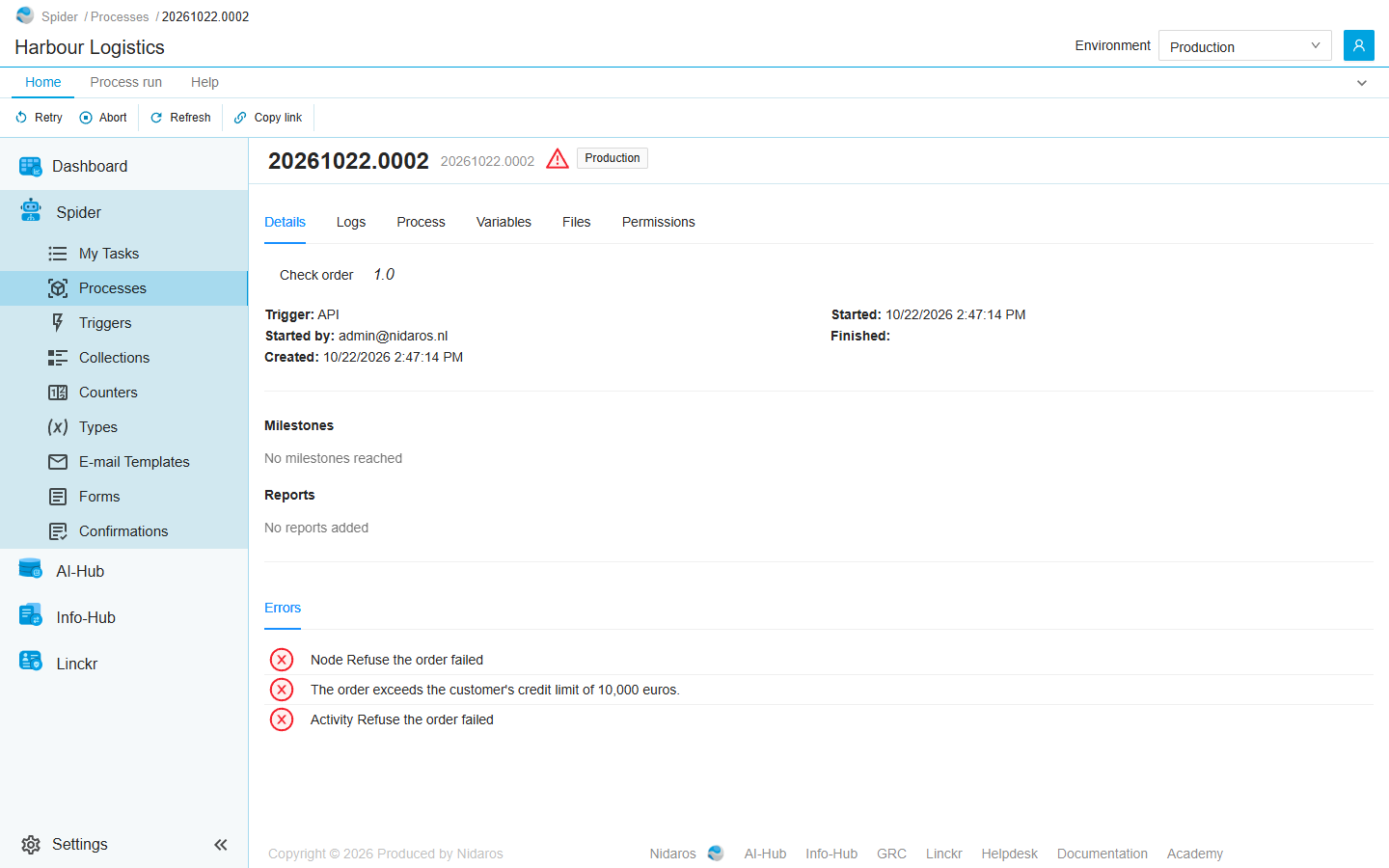Viewport: 1389px width, 868px height.
Task: Open E-mail Templates page
Action: click(x=123, y=462)
